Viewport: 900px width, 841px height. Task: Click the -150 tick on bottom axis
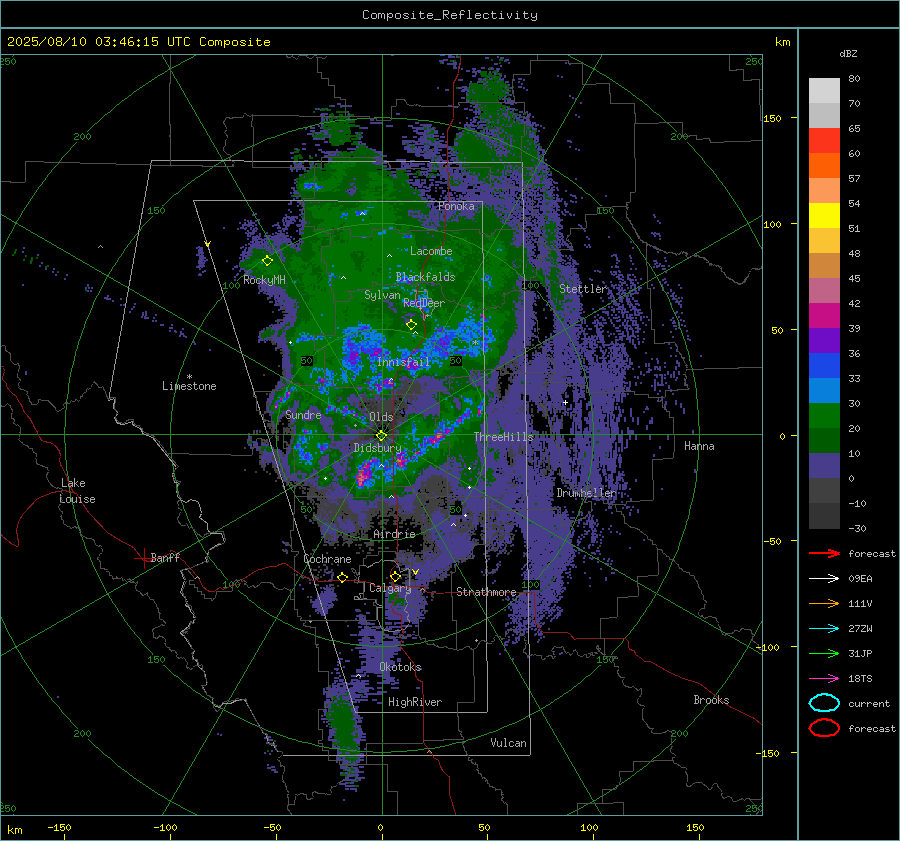(59, 827)
